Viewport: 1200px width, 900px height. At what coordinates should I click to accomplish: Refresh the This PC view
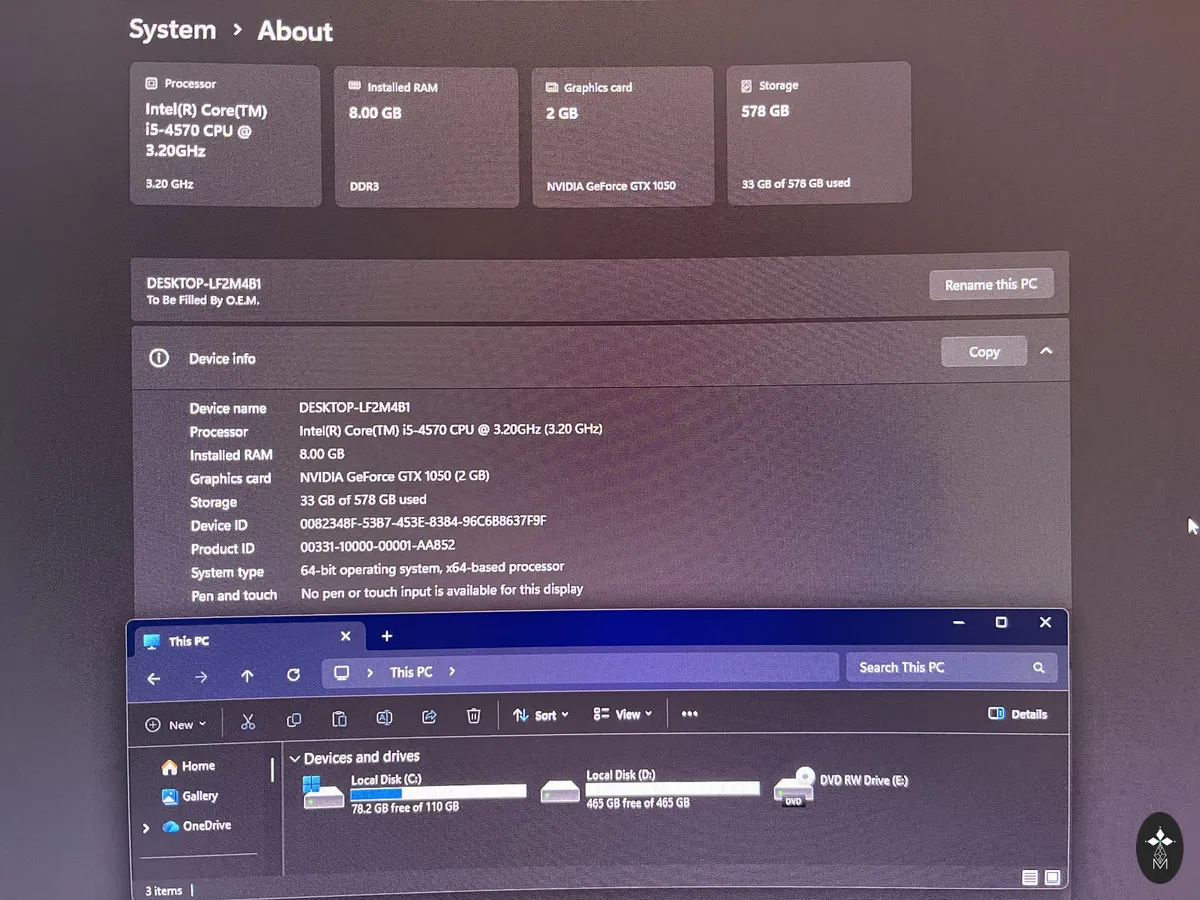pos(293,675)
